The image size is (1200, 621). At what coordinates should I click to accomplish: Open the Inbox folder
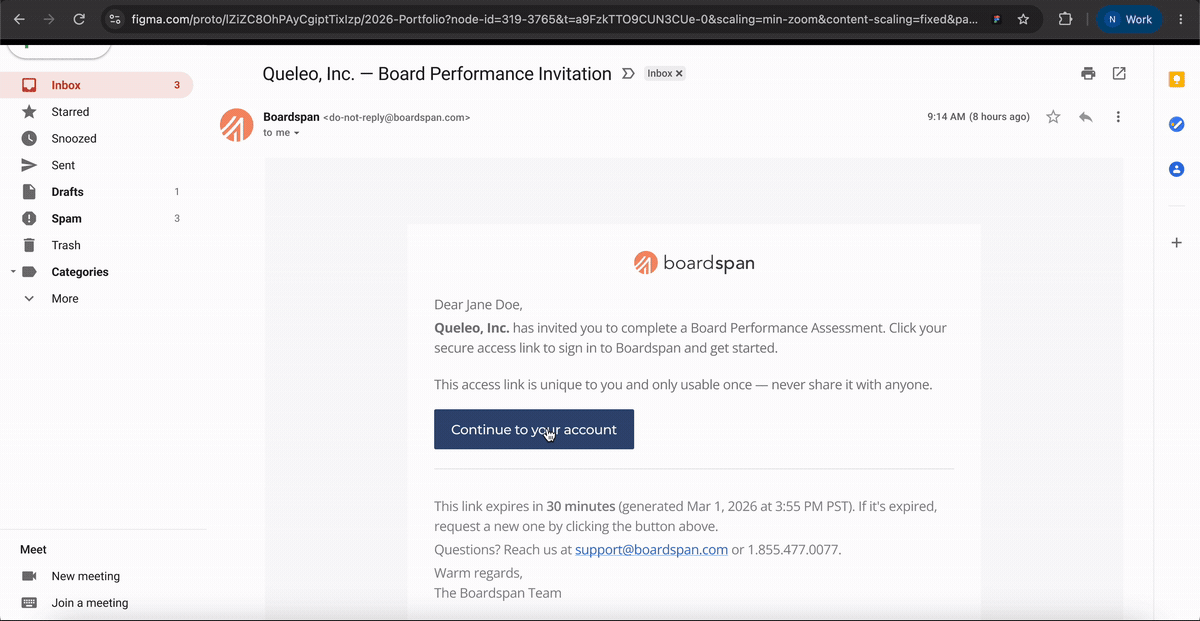point(97,85)
